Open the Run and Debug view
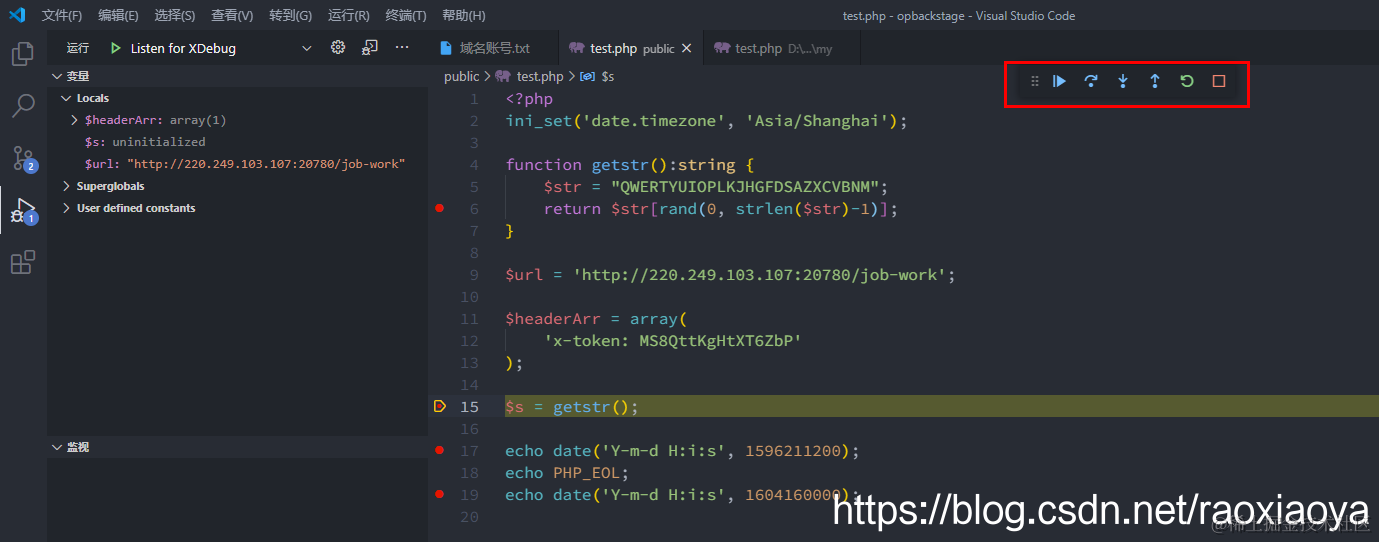The height and width of the screenshot is (542, 1379). [23, 211]
